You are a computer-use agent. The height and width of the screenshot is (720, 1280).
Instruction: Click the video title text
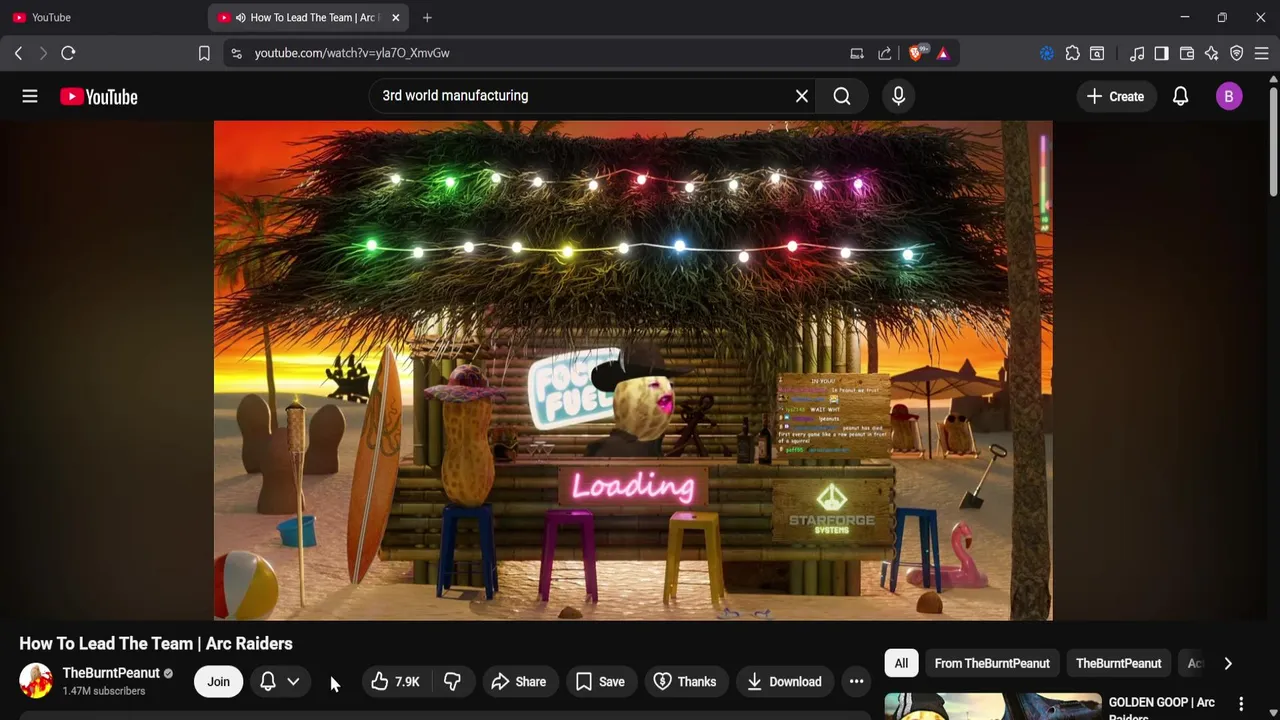(156, 643)
